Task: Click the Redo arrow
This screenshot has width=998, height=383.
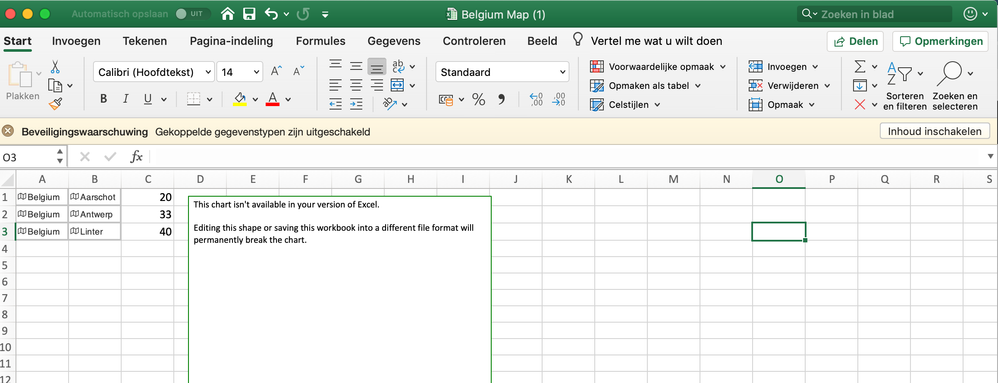Action: [304, 14]
